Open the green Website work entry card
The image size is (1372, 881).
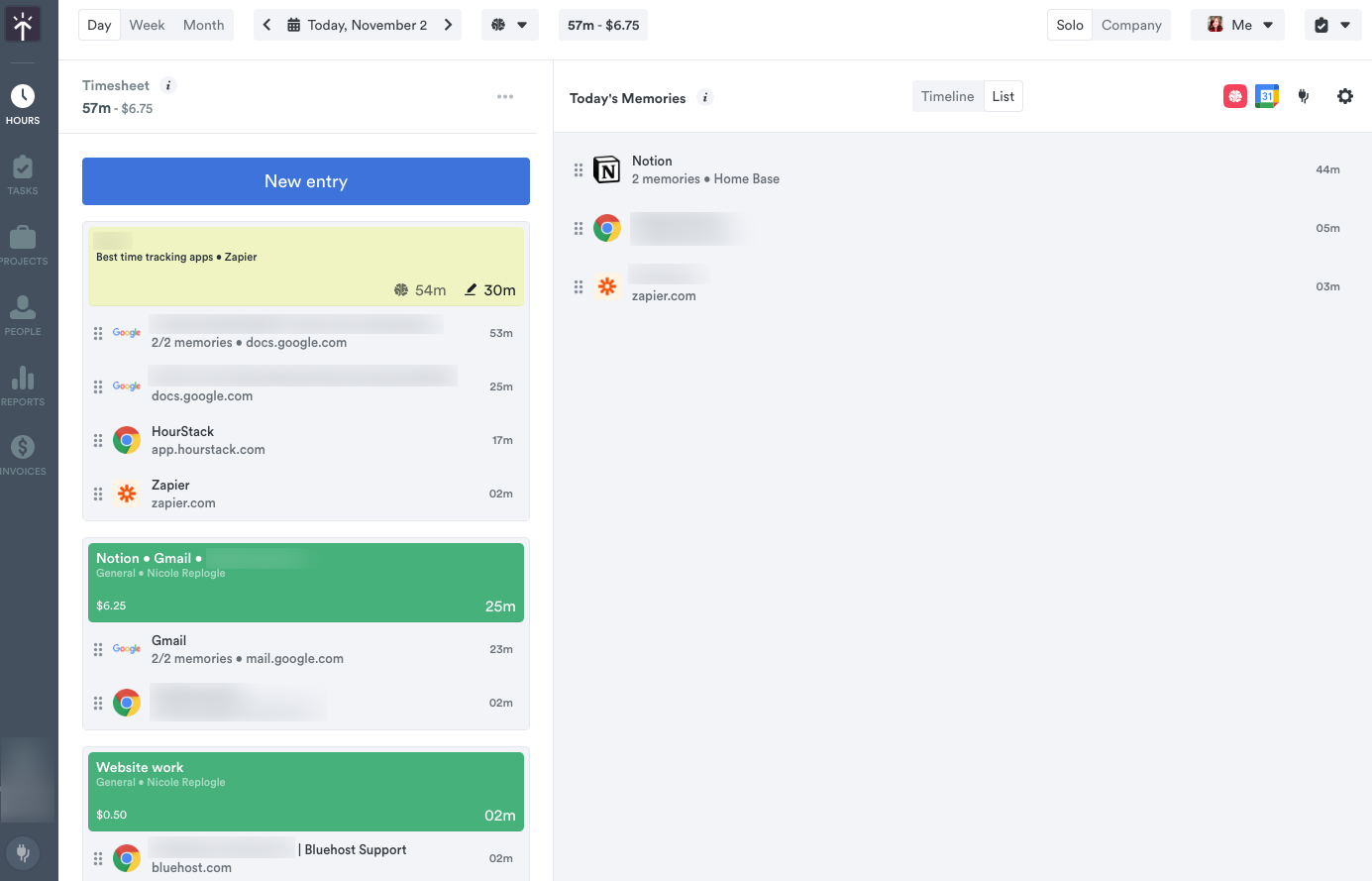tap(306, 792)
